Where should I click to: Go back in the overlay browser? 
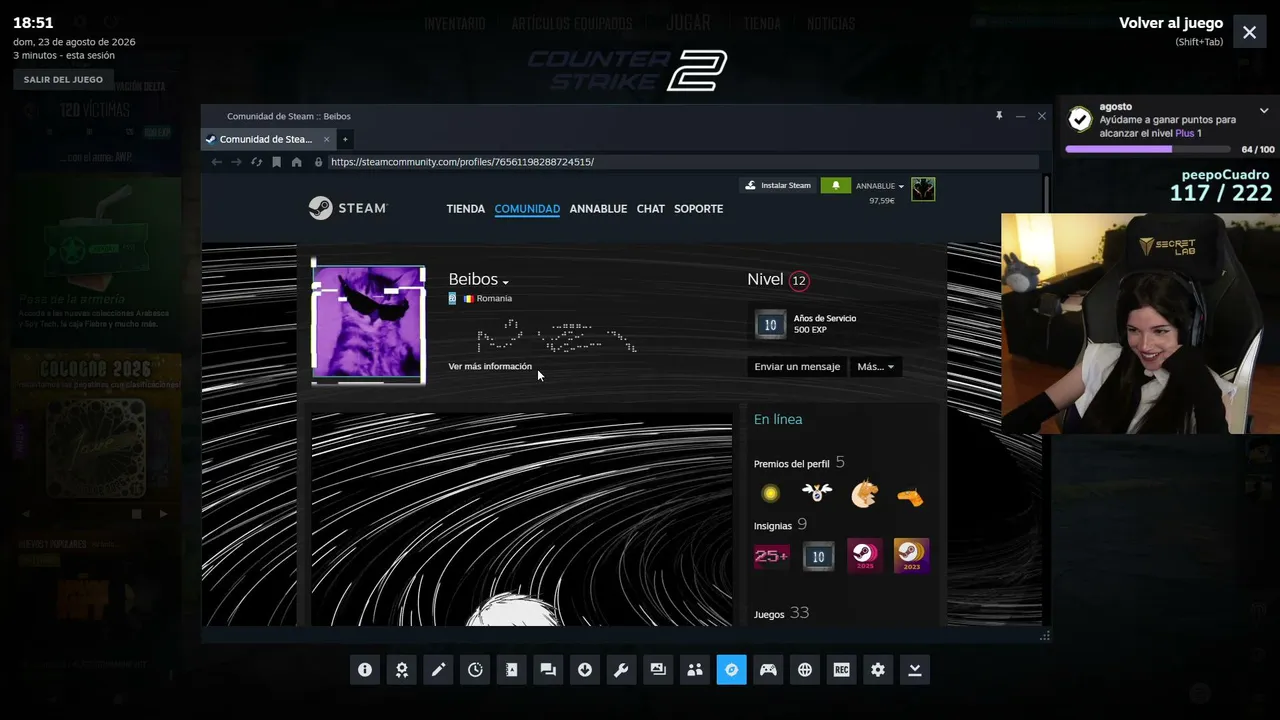pos(216,162)
